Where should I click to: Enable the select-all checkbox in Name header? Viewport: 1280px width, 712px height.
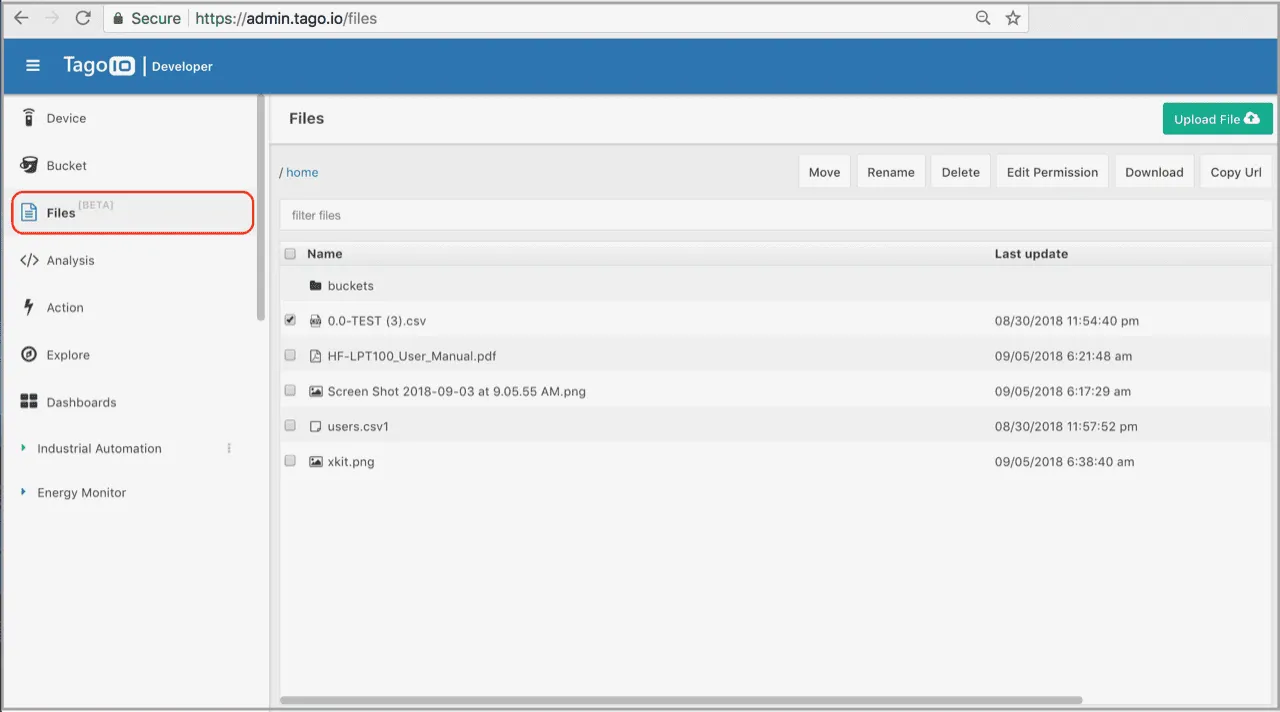[290, 253]
